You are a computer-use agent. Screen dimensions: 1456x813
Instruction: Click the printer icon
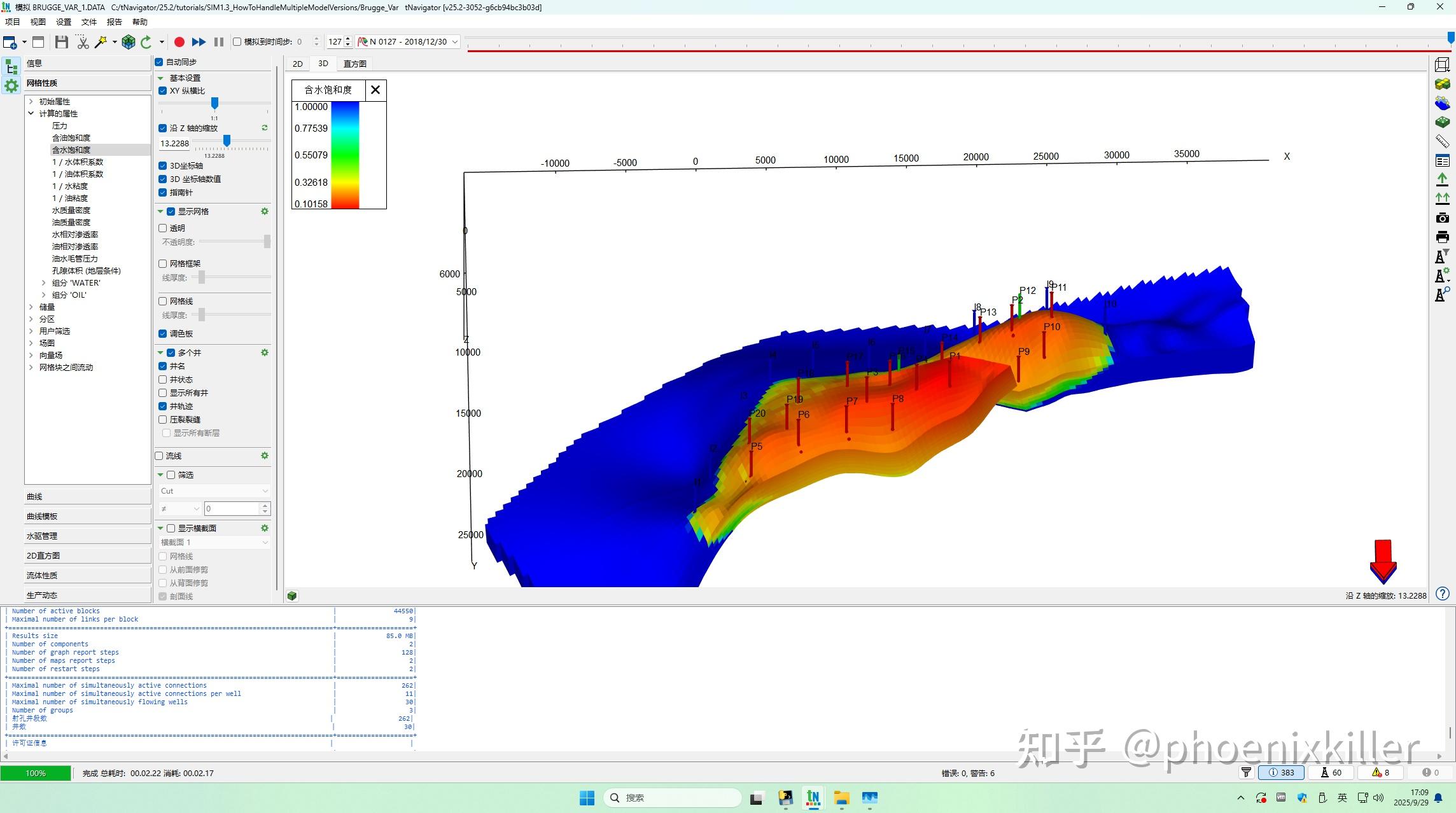(1442, 237)
